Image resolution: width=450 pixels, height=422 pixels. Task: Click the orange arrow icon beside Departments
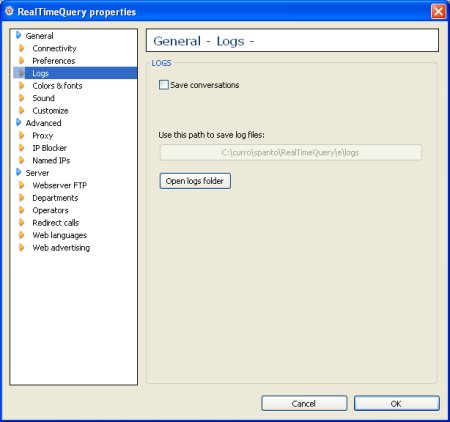(22, 198)
